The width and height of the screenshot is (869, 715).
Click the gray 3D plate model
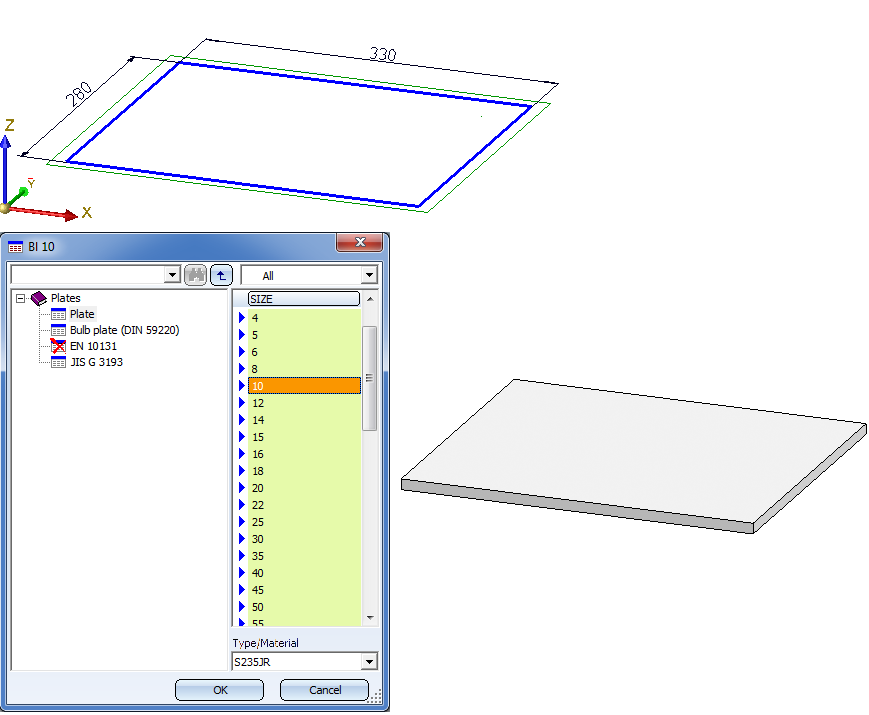tap(632, 454)
